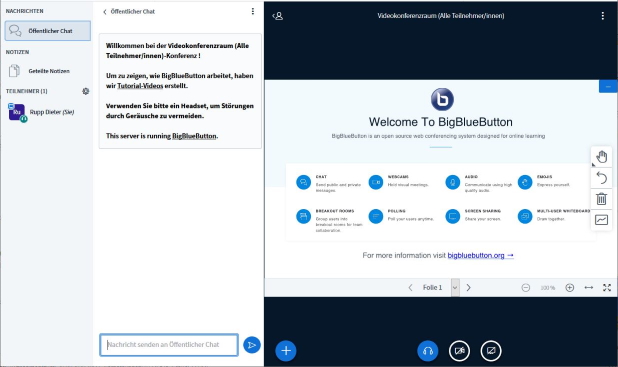
Task: Close chat panel via back chevron
Action: pyautogui.click(x=104, y=12)
